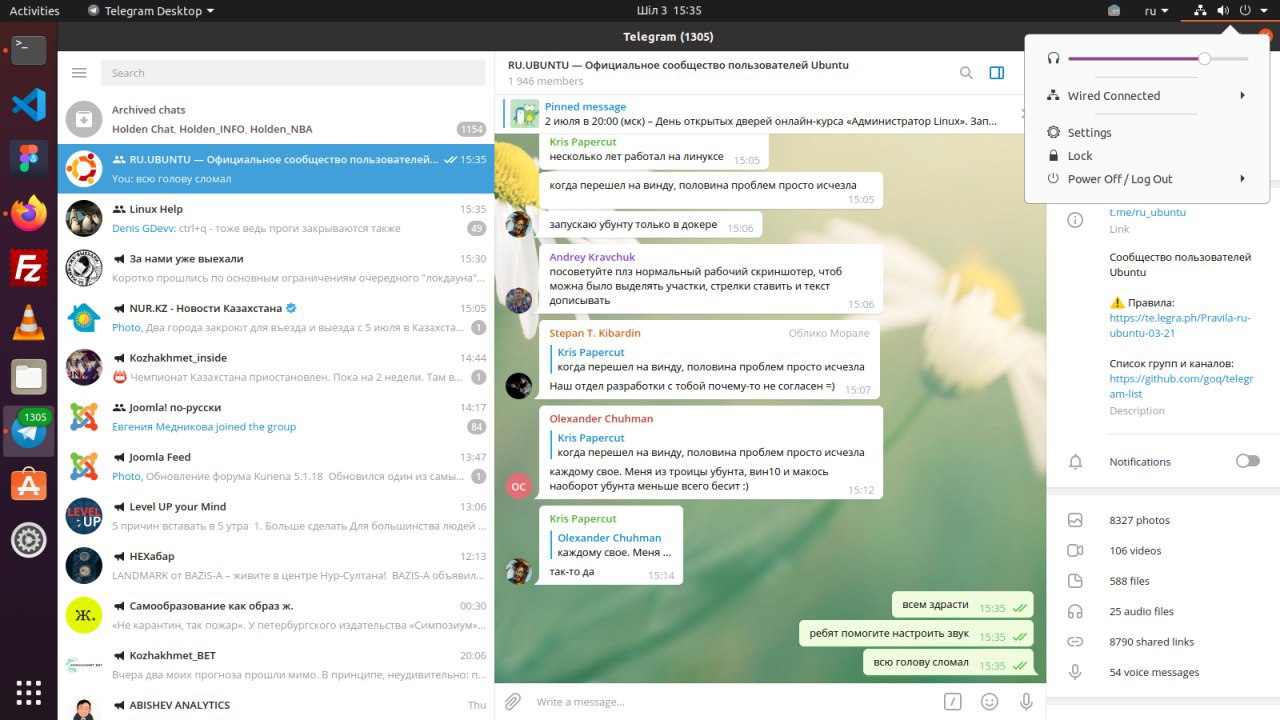Open the Level UP your Mind channel
Screen dimensions: 1280x720
[x=276, y=516]
